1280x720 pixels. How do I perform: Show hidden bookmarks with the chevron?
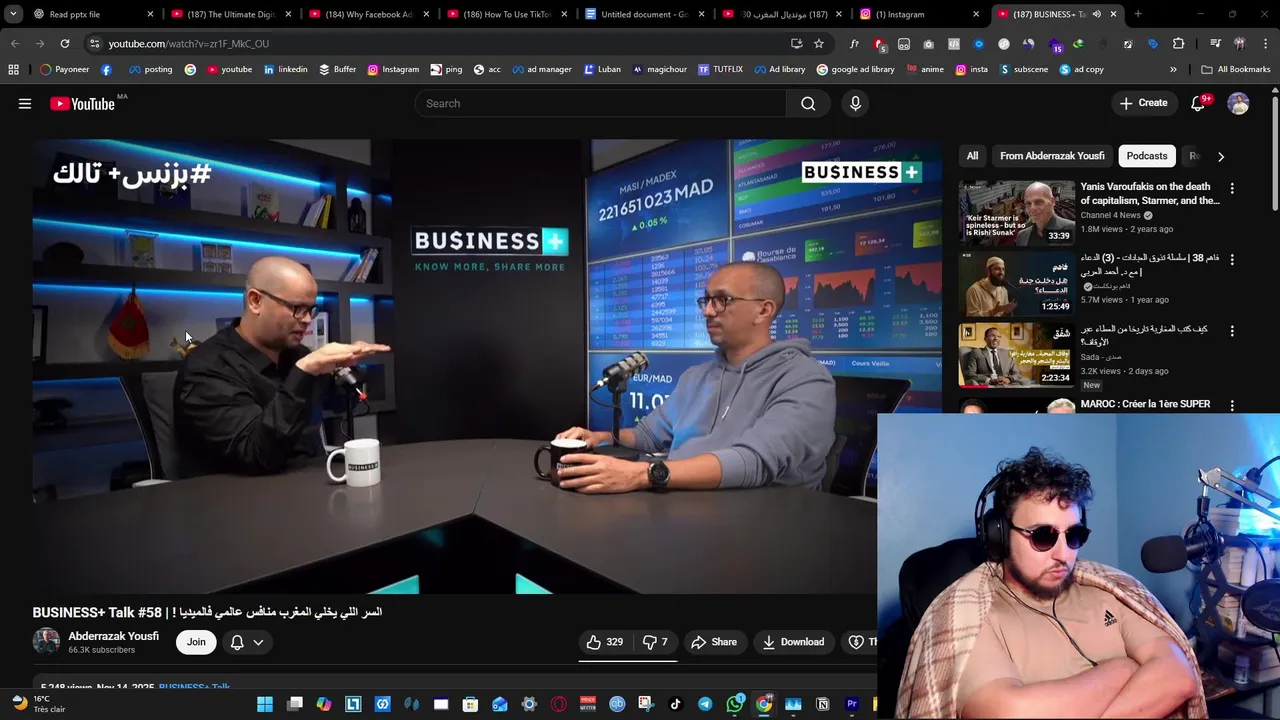(x=1173, y=69)
